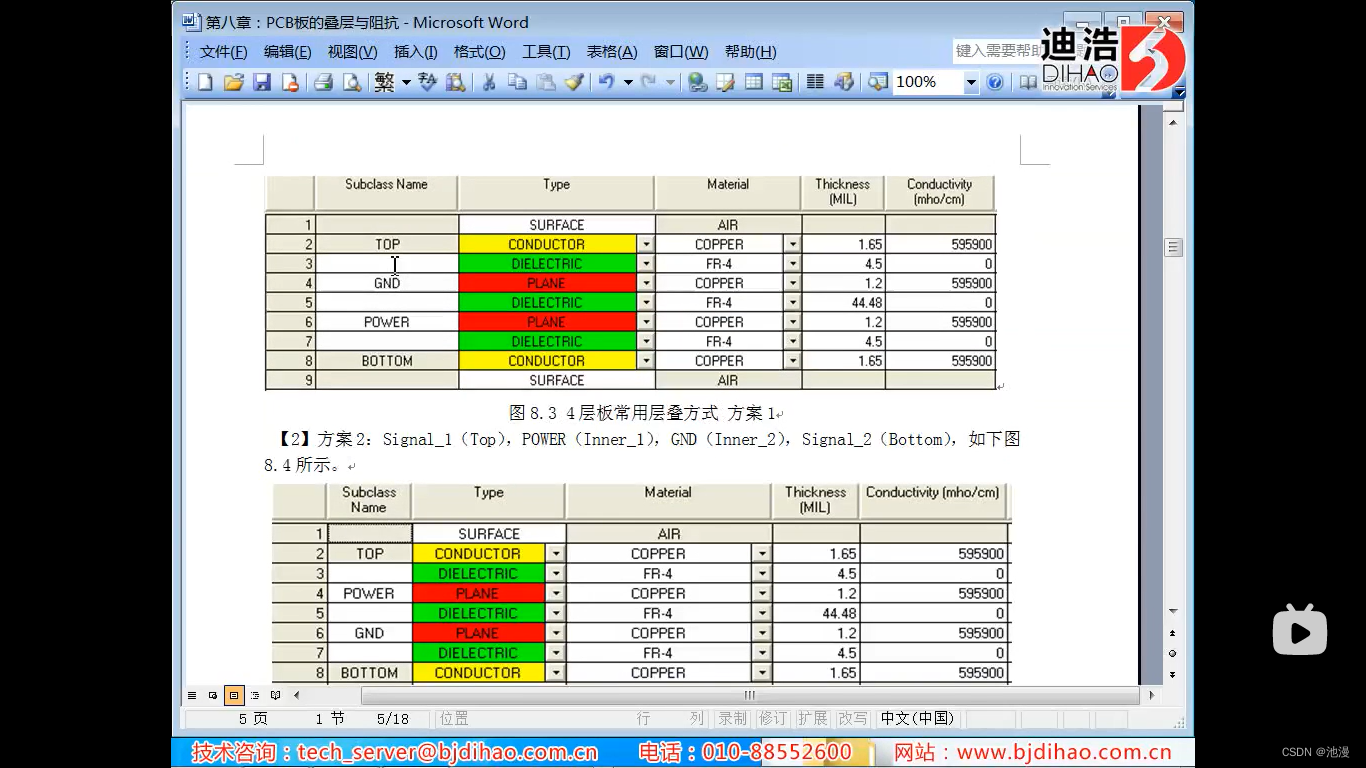Click the 中文(中国) language indicator
This screenshot has width=1366, height=768.
point(918,718)
